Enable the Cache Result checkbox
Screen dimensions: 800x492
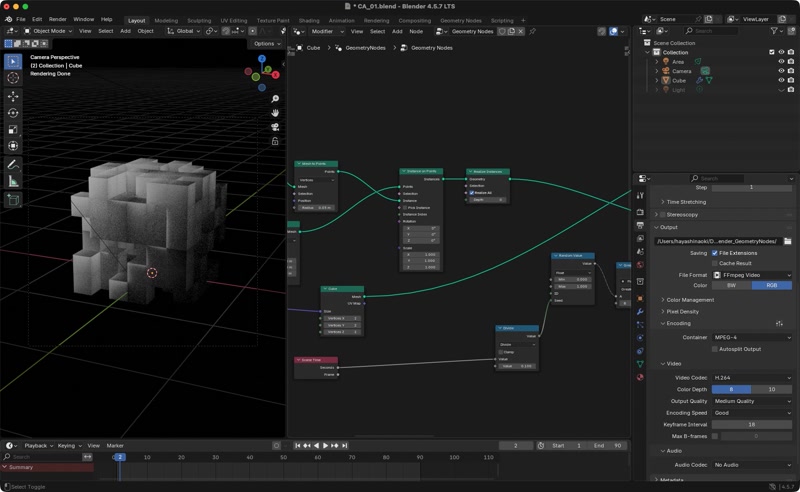coord(714,263)
